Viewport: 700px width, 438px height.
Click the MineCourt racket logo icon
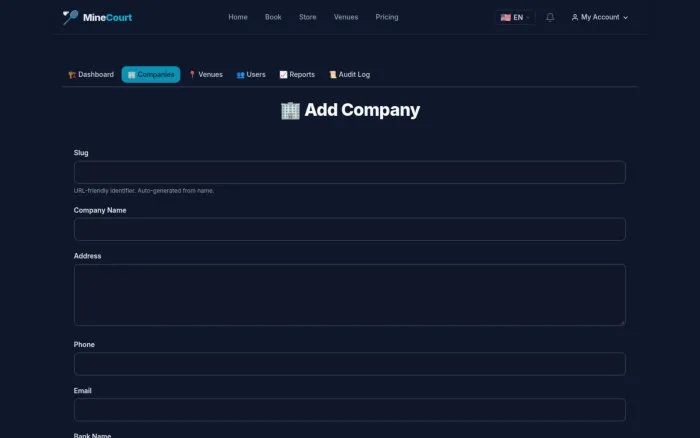point(70,17)
